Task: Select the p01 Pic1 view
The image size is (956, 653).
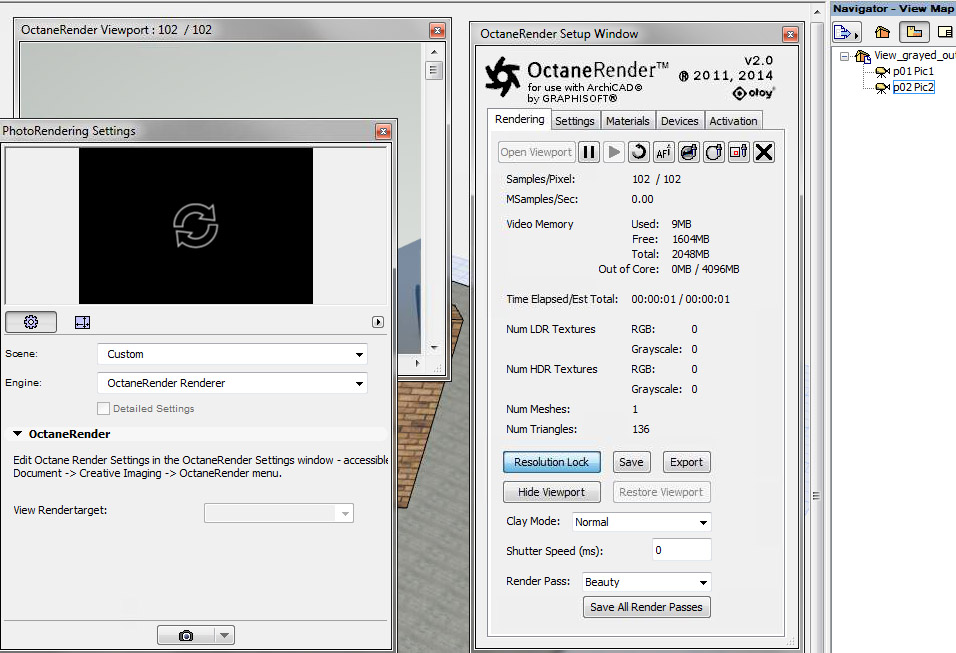Action: 913,71
